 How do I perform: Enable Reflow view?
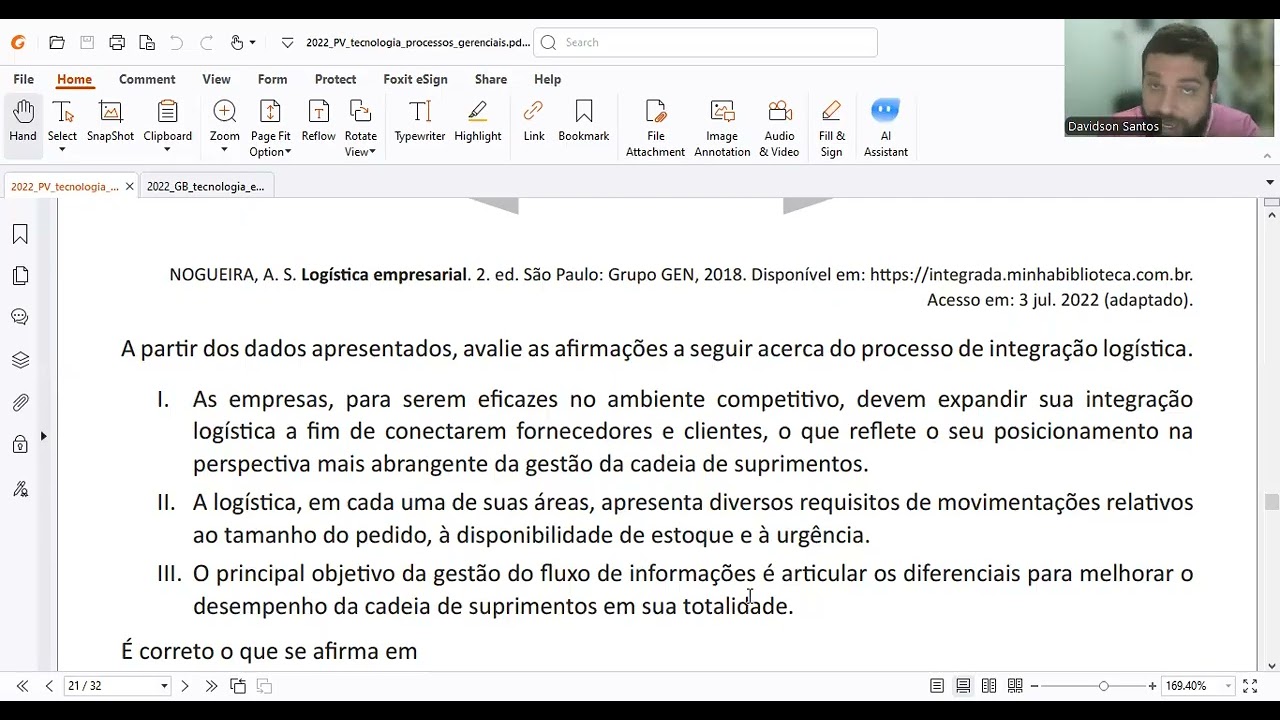[318, 122]
